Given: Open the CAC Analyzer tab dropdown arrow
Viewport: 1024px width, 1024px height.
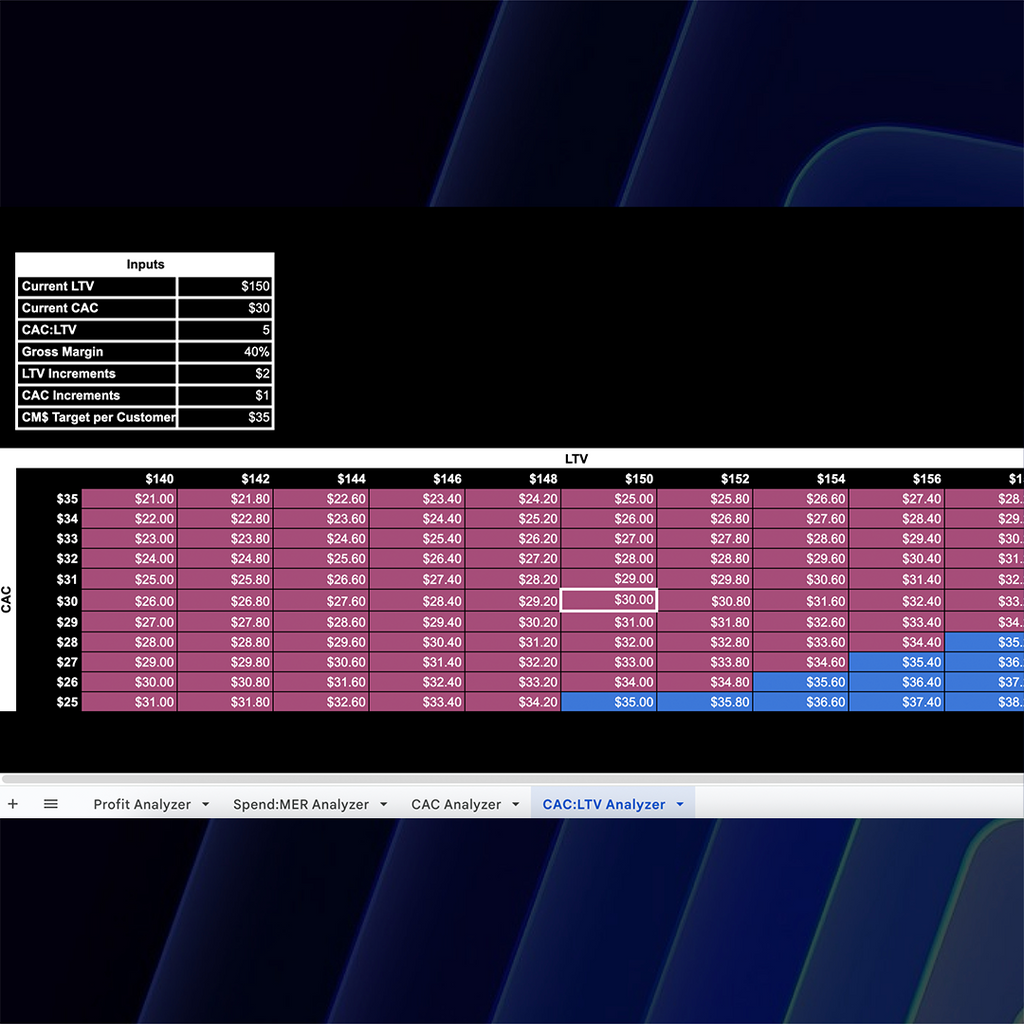Looking at the screenshot, I should [516, 803].
